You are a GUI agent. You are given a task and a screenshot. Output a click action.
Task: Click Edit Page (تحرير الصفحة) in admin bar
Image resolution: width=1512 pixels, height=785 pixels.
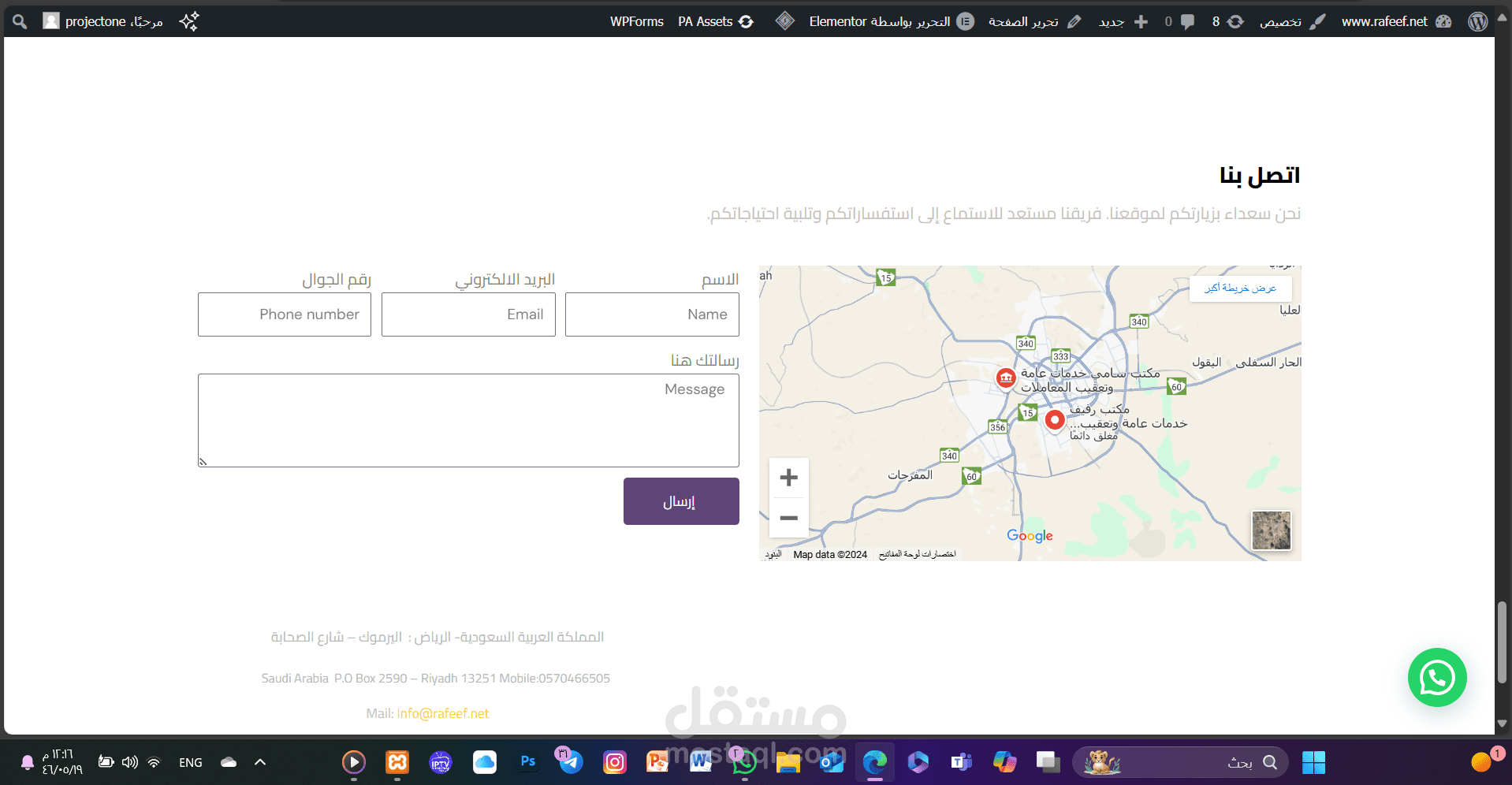1035,21
